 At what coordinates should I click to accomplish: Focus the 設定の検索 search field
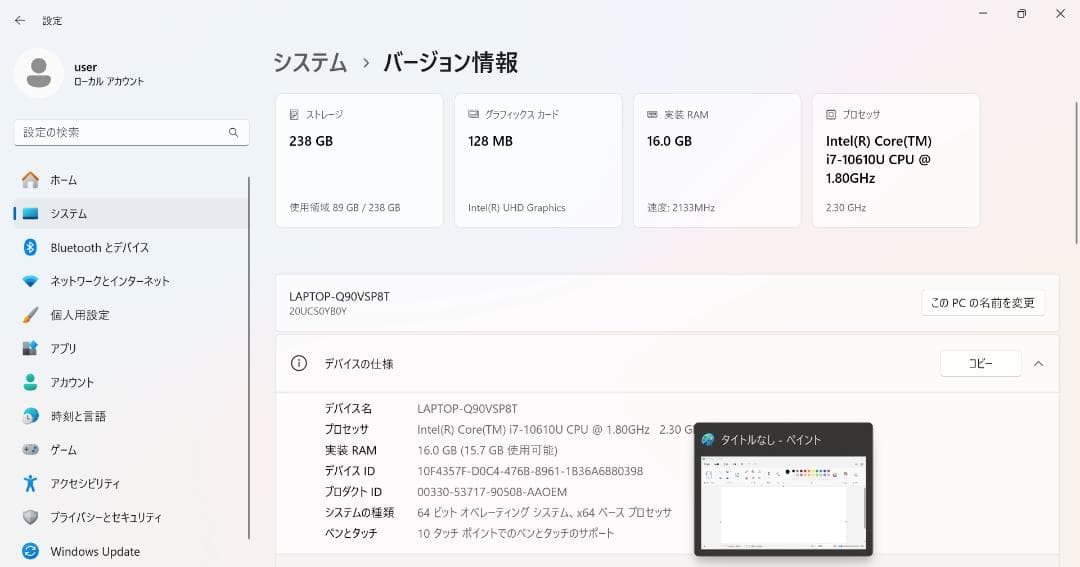click(x=132, y=132)
